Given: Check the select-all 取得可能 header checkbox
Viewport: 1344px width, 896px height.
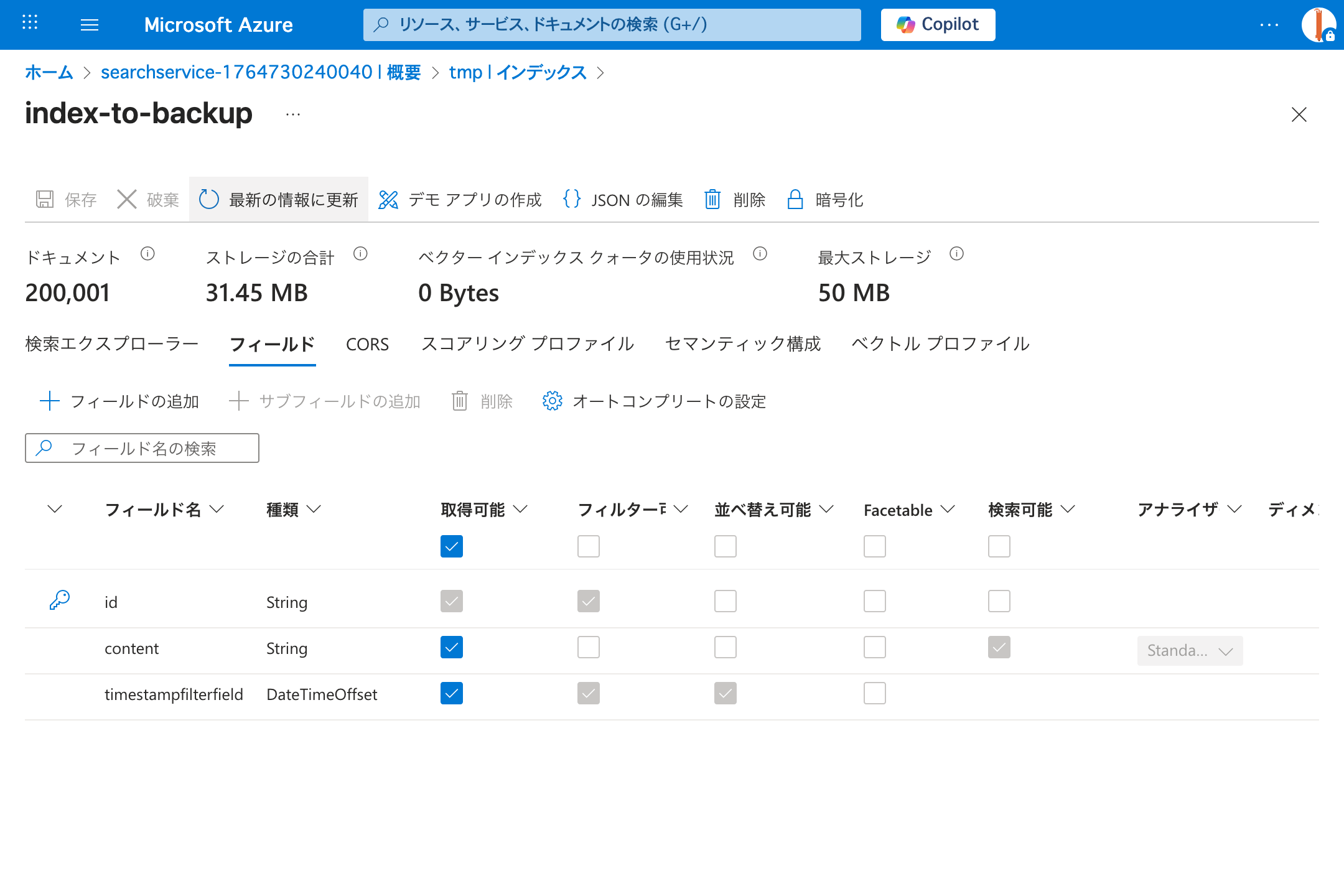Looking at the screenshot, I should [451, 546].
